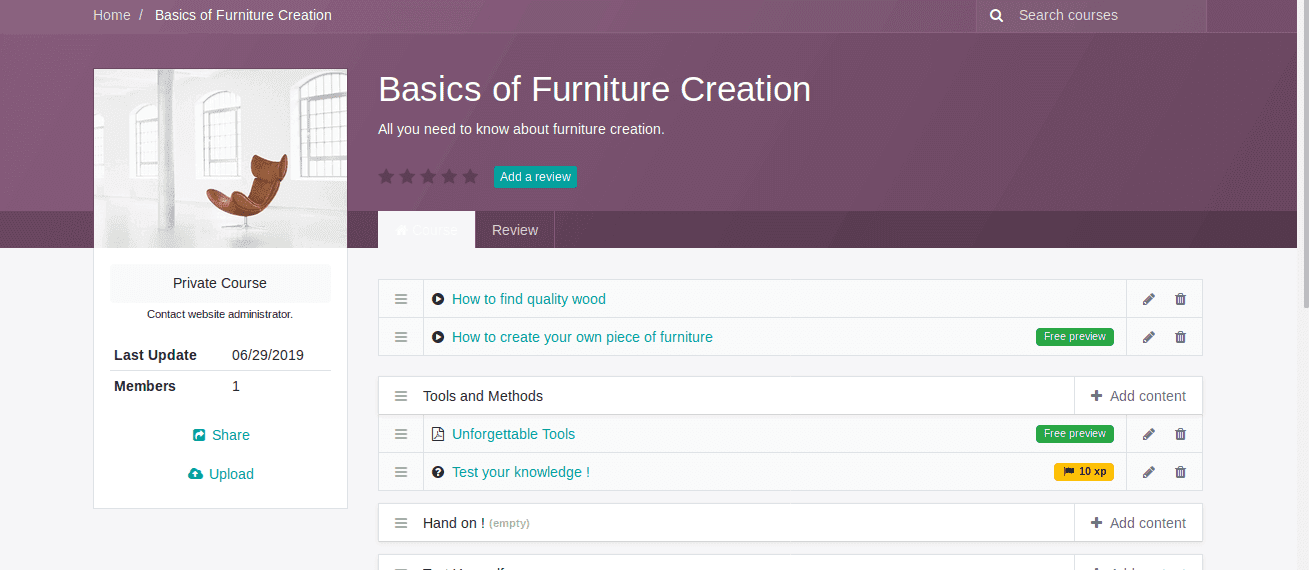Viewport: 1309px width, 570px height.
Task: Click the Search courses input field
Action: tap(1107, 15)
